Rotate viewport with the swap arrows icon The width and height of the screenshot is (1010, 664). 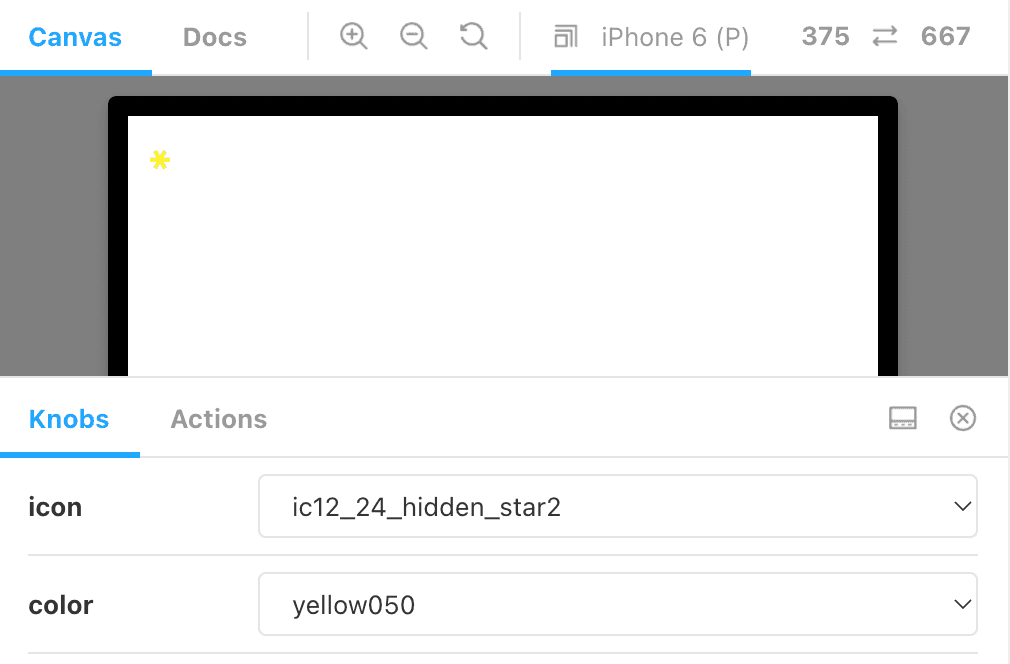click(885, 37)
